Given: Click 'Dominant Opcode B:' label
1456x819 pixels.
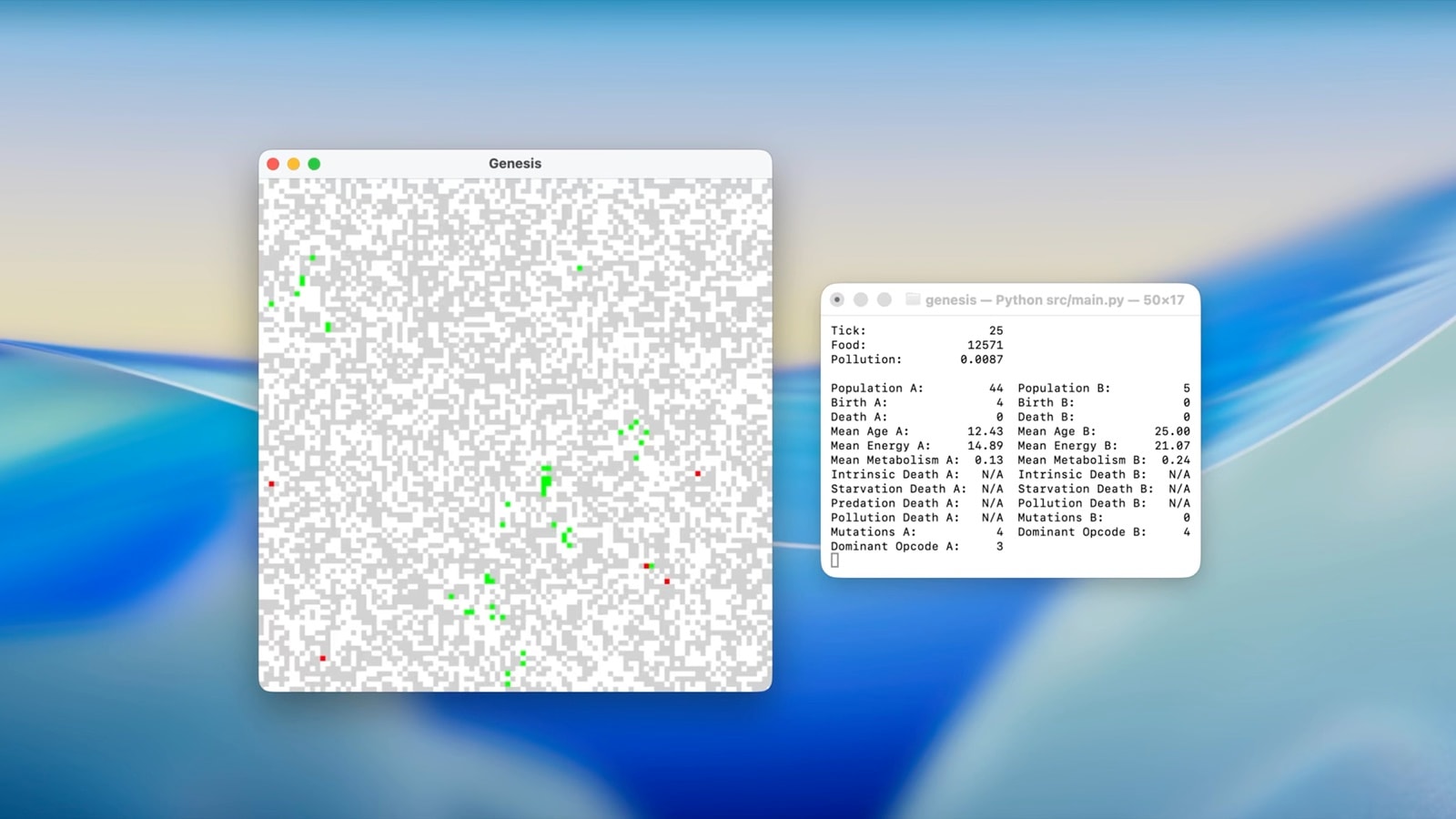Looking at the screenshot, I should (x=1082, y=531).
